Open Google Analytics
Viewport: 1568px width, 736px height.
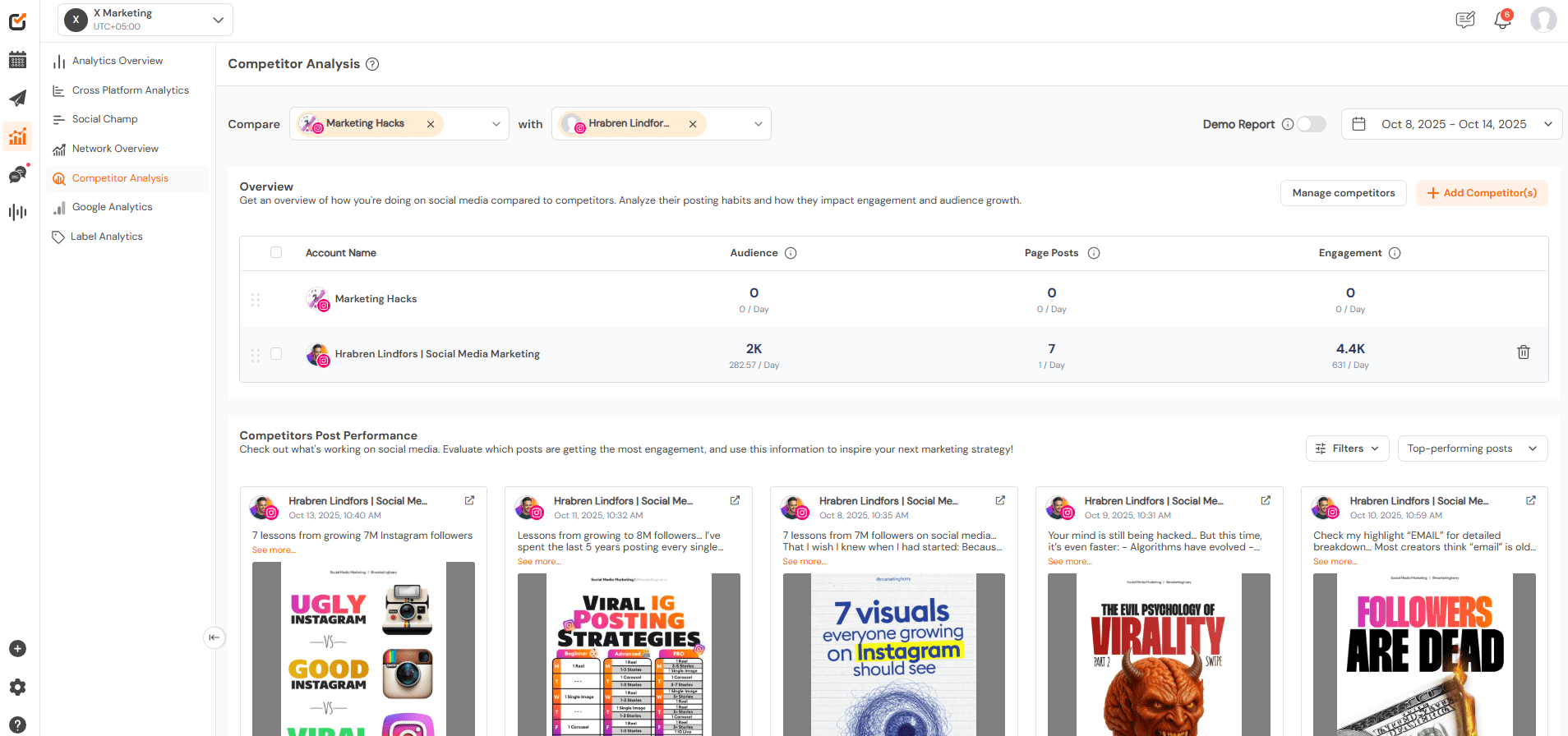point(113,207)
